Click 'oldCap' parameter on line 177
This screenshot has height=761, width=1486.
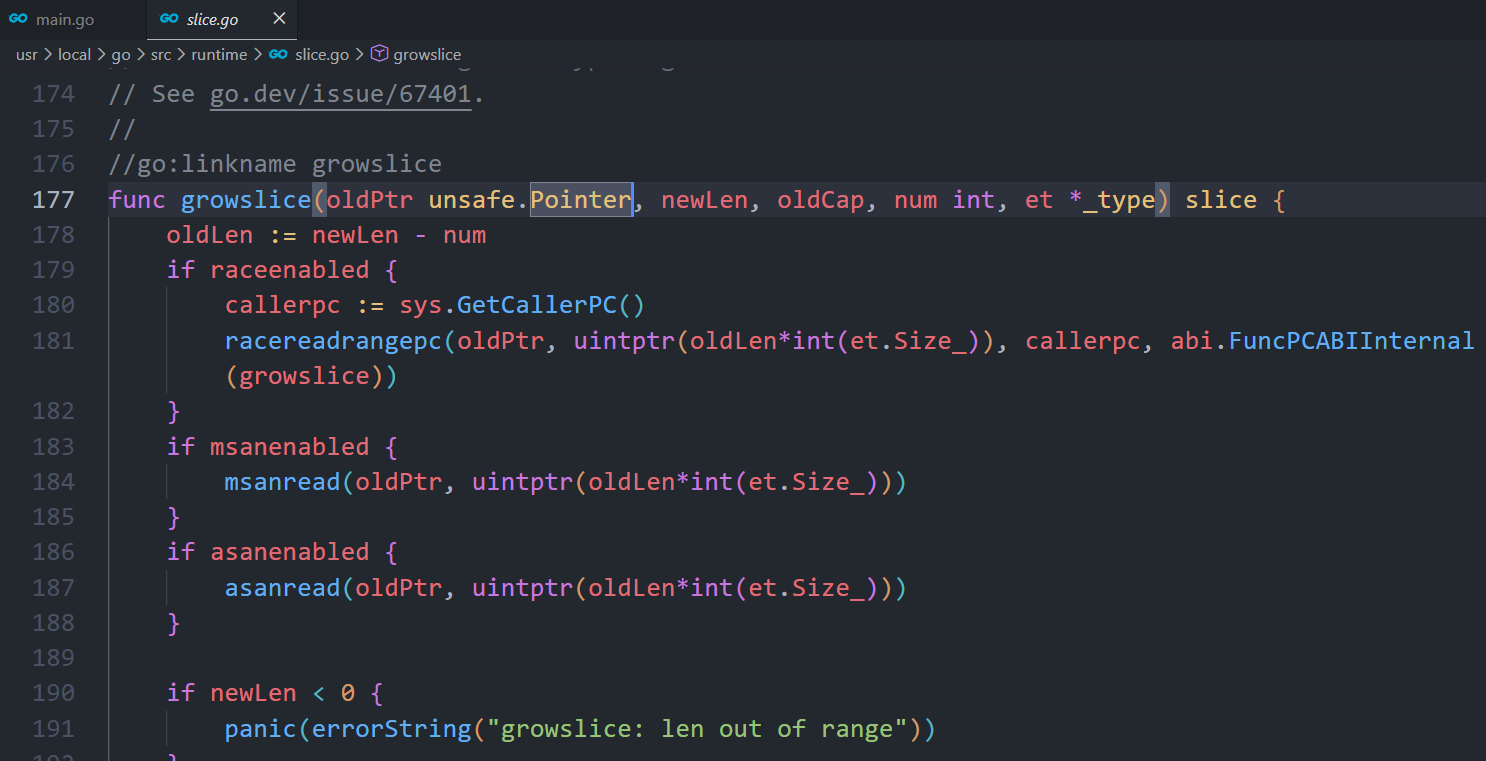tap(821, 200)
